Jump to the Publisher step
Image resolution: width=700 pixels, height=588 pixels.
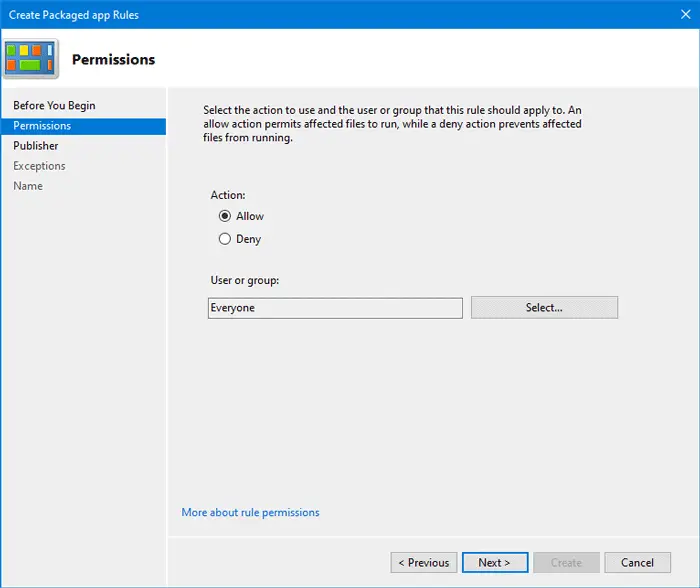[36, 146]
